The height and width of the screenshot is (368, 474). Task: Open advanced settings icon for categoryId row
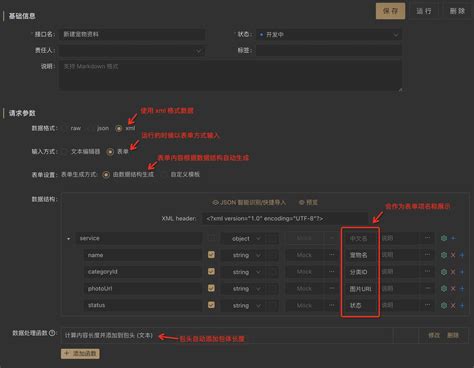coord(444,272)
